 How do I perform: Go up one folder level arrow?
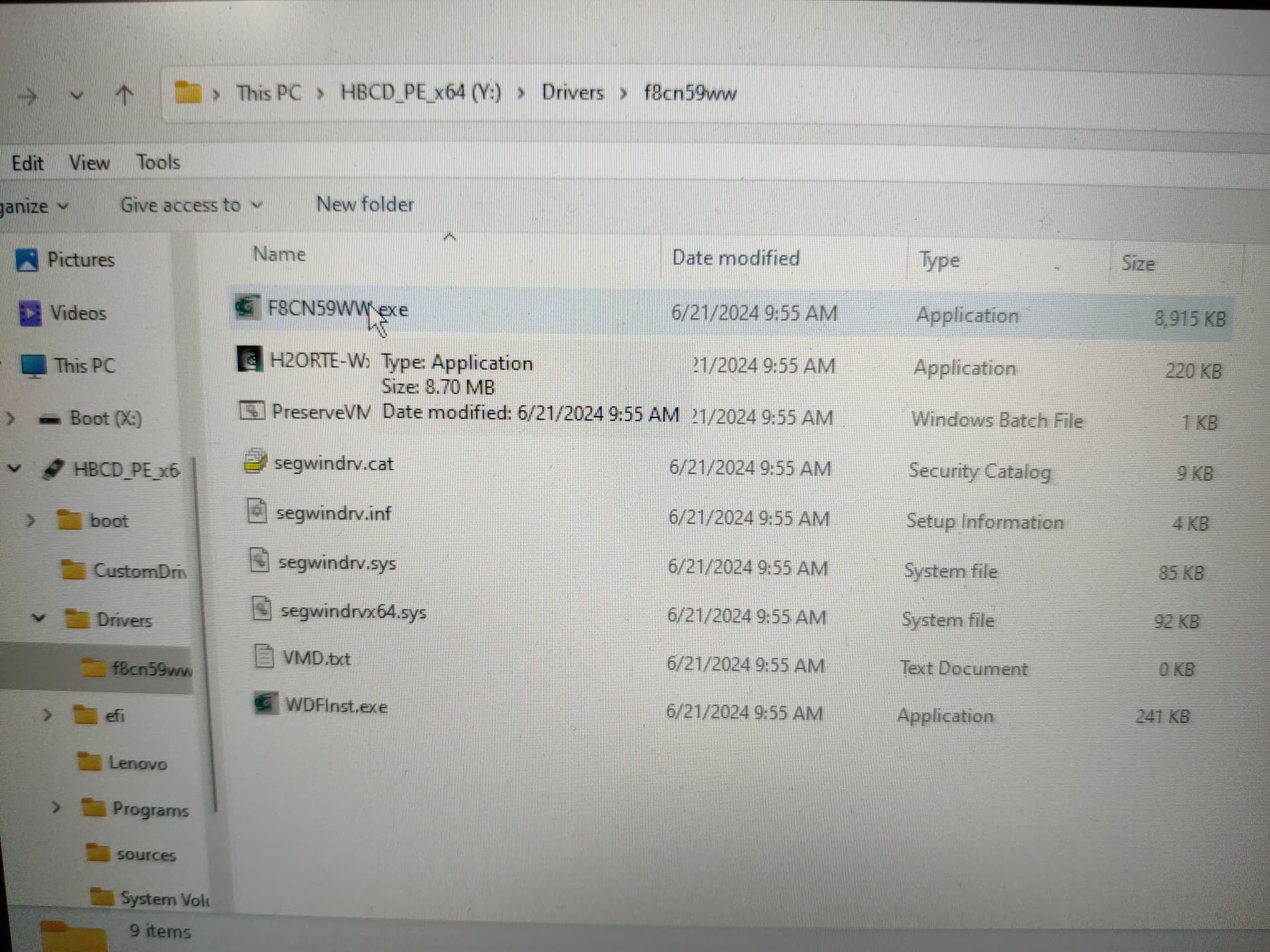coord(124,96)
